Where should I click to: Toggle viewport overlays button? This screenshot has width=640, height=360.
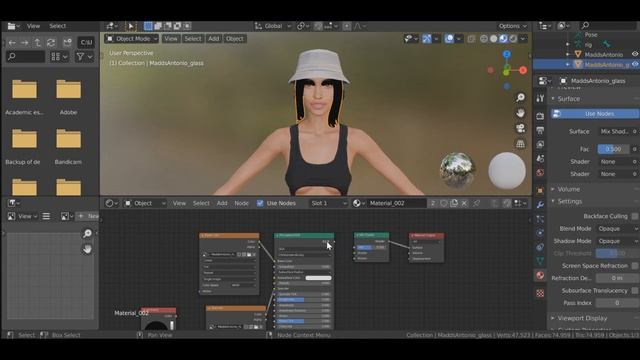coord(449,39)
